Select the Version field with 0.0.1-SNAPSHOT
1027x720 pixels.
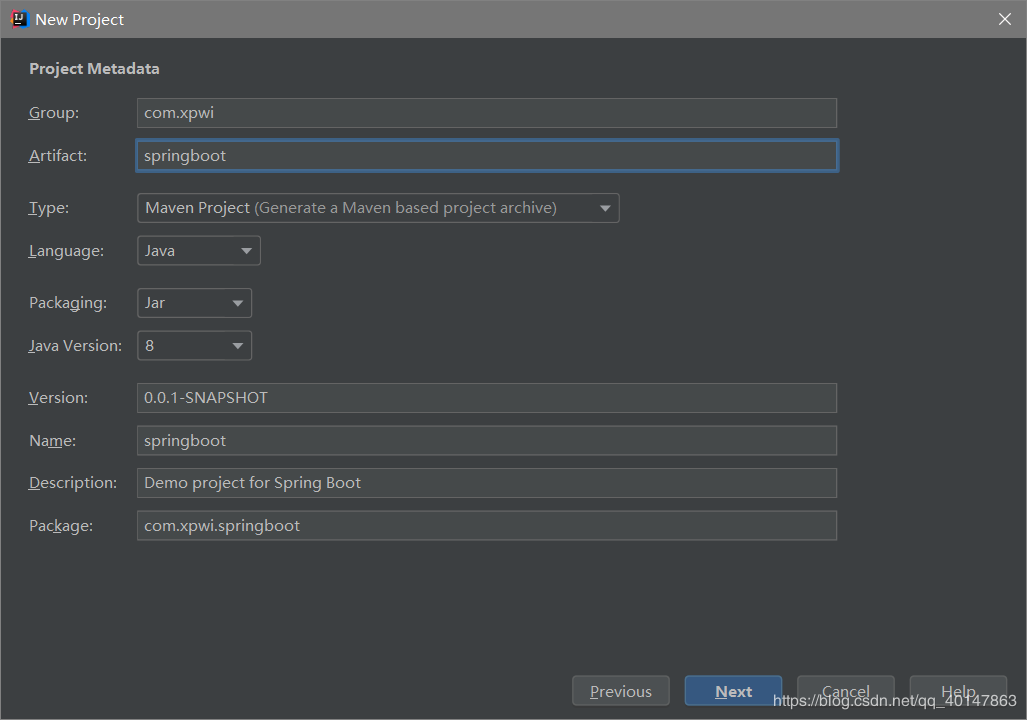tap(486, 398)
